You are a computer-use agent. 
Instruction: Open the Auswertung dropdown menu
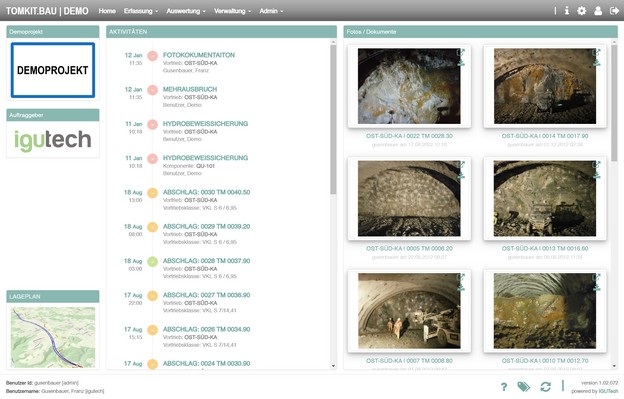coord(186,11)
